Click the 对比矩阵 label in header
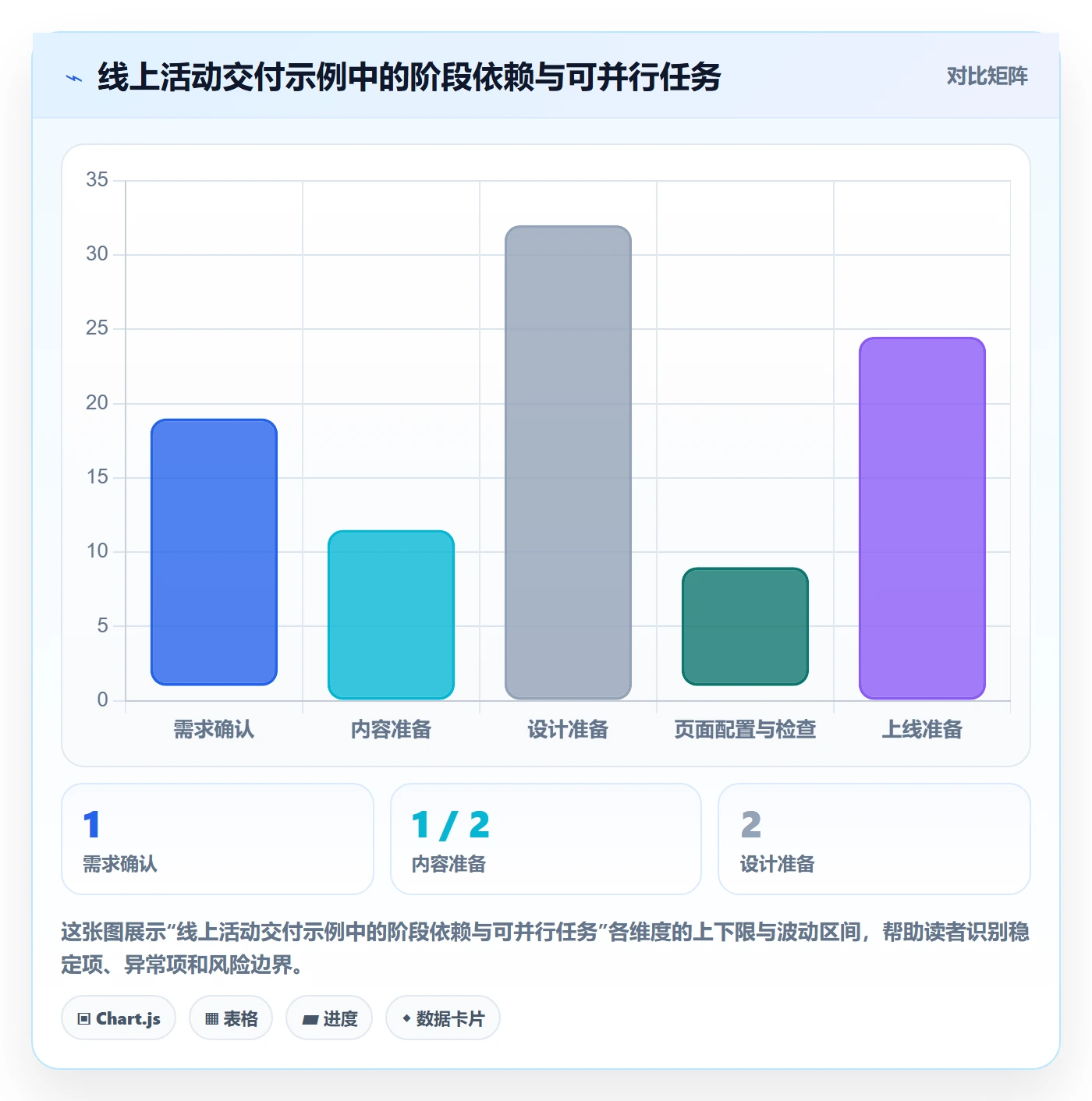 [x=987, y=76]
